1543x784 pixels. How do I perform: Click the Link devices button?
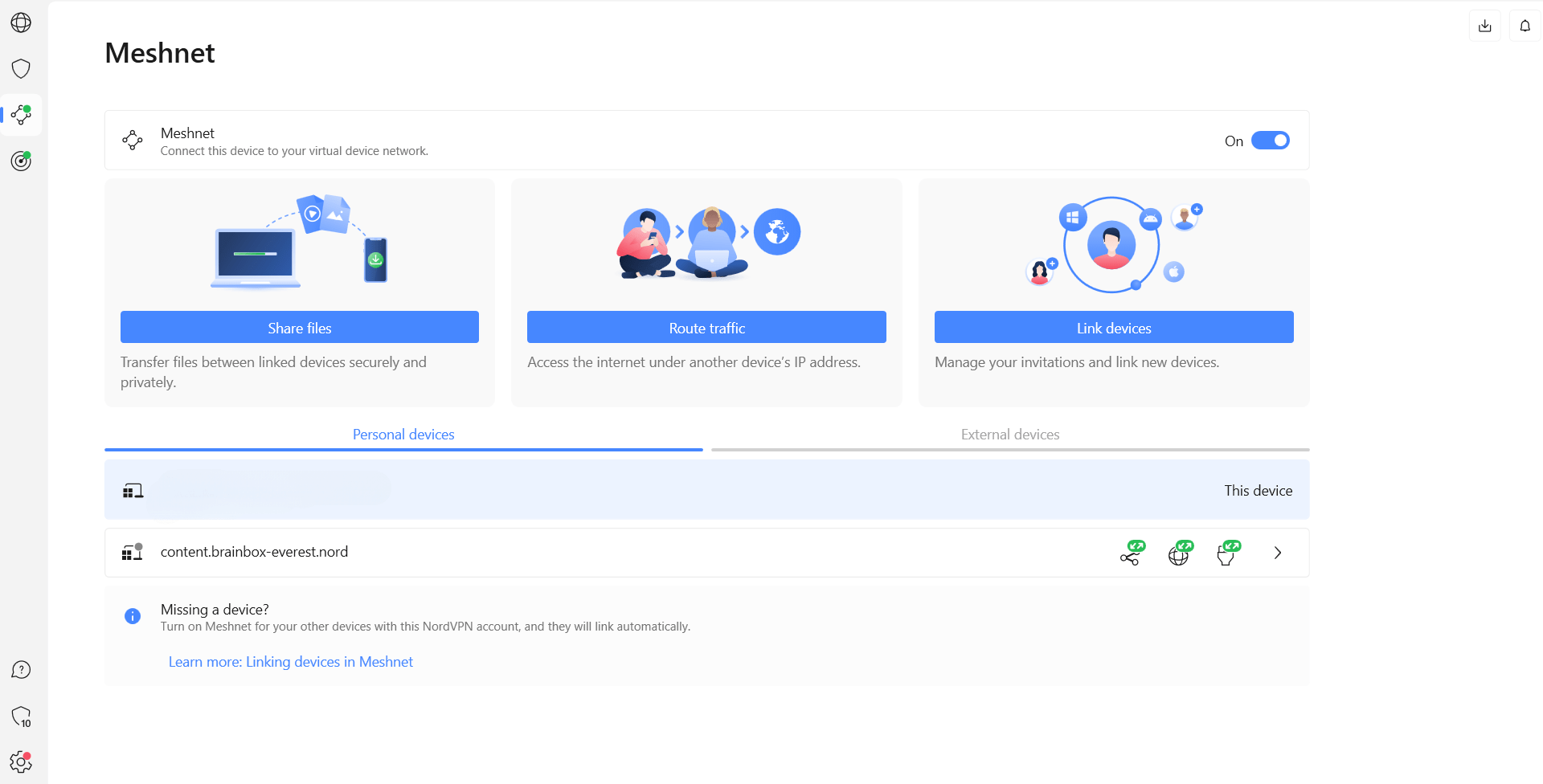1114,327
